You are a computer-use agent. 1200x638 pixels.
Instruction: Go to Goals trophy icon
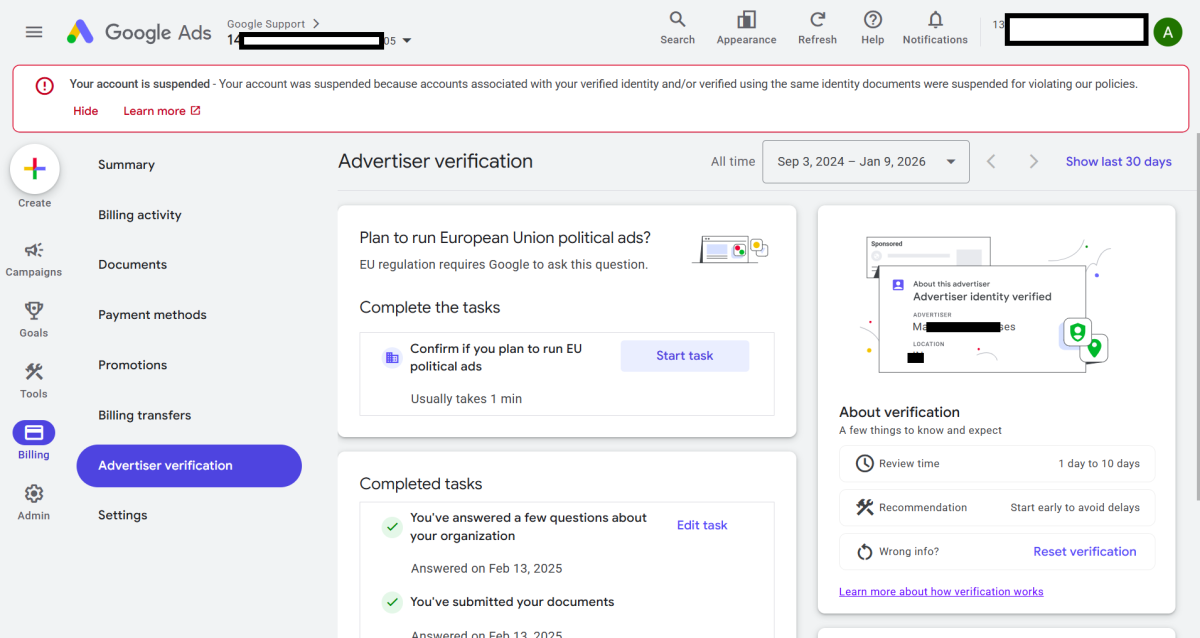(34, 312)
